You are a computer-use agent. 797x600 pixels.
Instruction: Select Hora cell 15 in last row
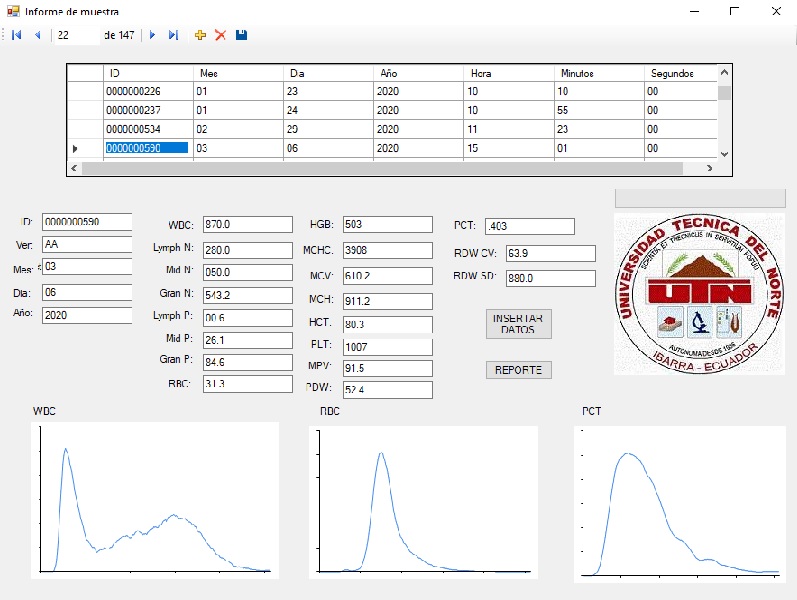508,148
